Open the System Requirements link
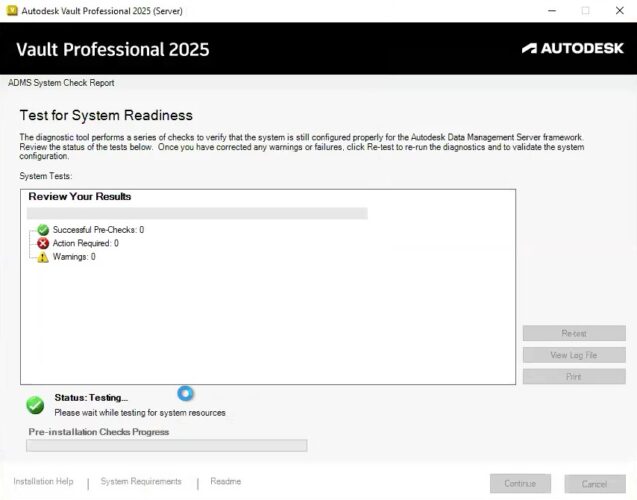The image size is (637, 500). 141,481
